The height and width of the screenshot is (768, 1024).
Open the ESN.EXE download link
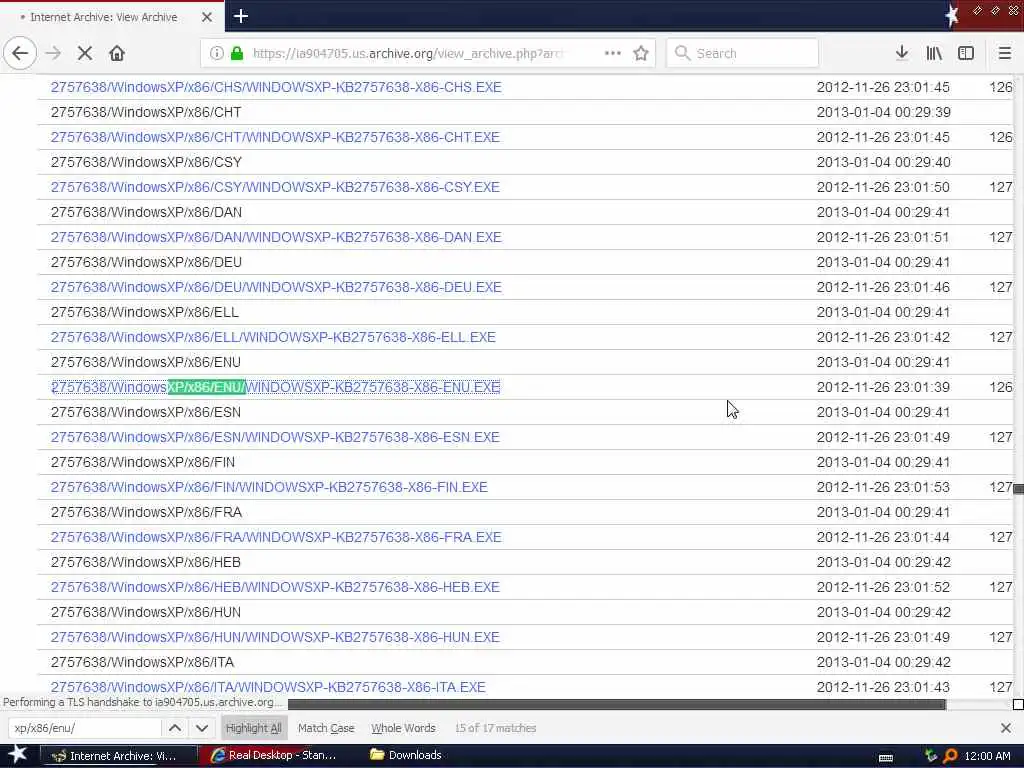275,437
